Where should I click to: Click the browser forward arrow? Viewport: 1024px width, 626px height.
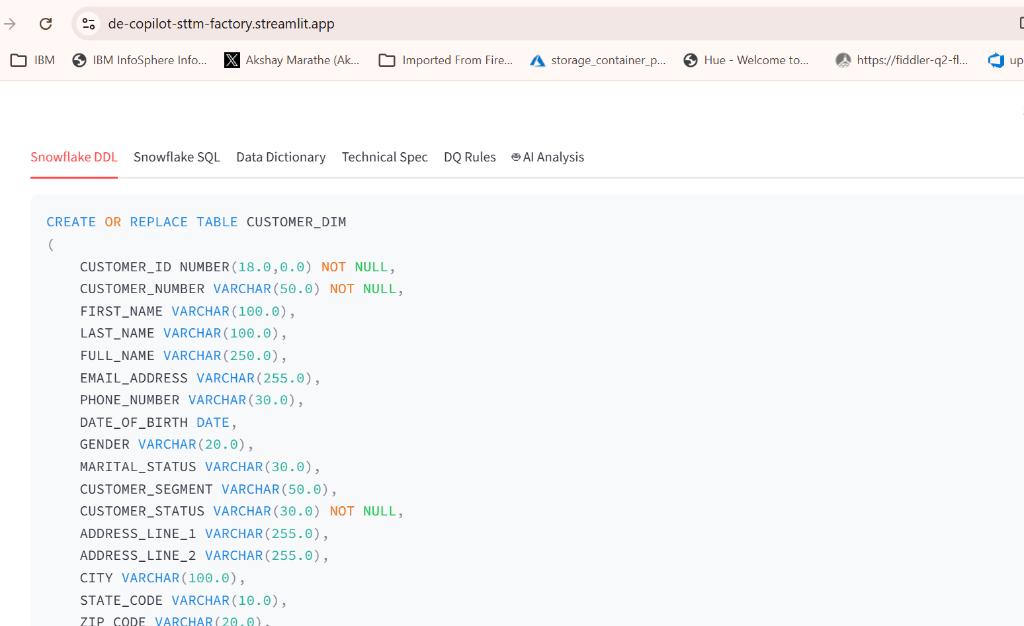10,24
